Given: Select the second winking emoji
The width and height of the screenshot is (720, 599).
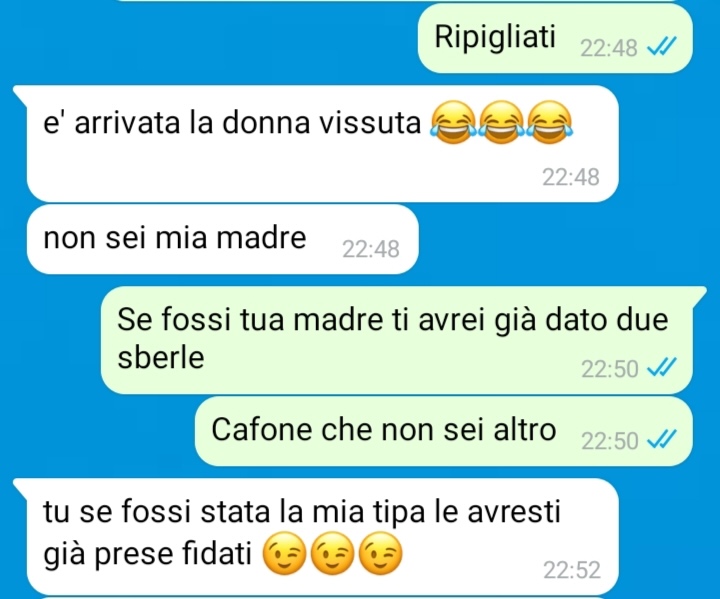Looking at the screenshot, I should point(332,553).
